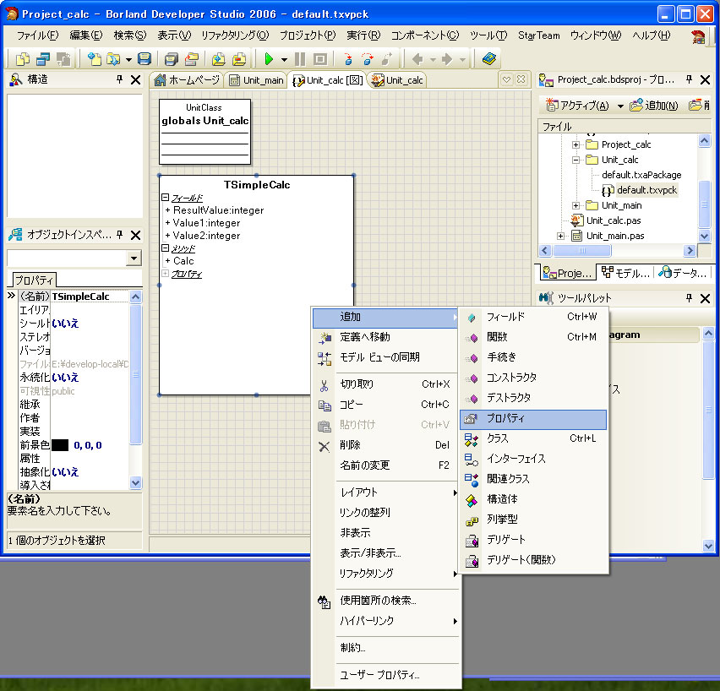Viewport: 720px width, 691px height.
Task: Switch to the ホームページ tab
Action: [x=187, y=80]
